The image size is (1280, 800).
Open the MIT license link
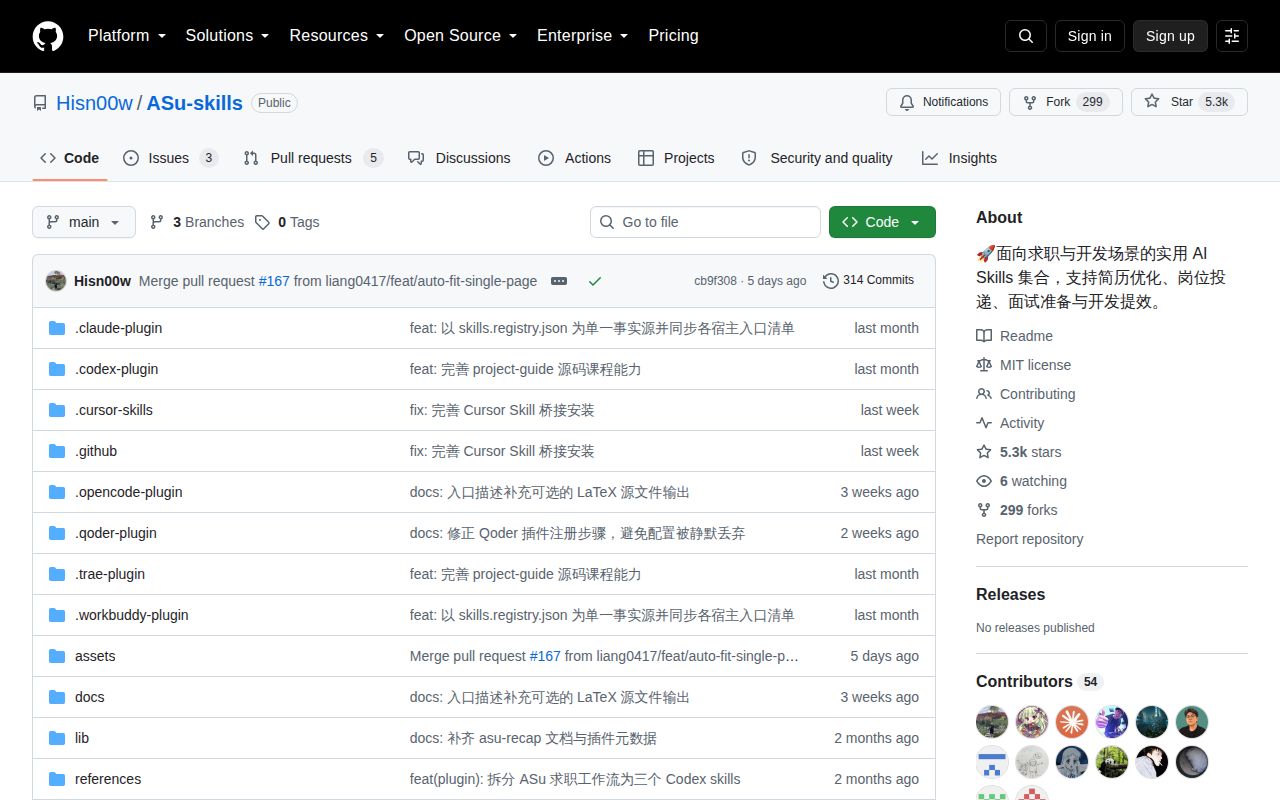point(1023,365)
